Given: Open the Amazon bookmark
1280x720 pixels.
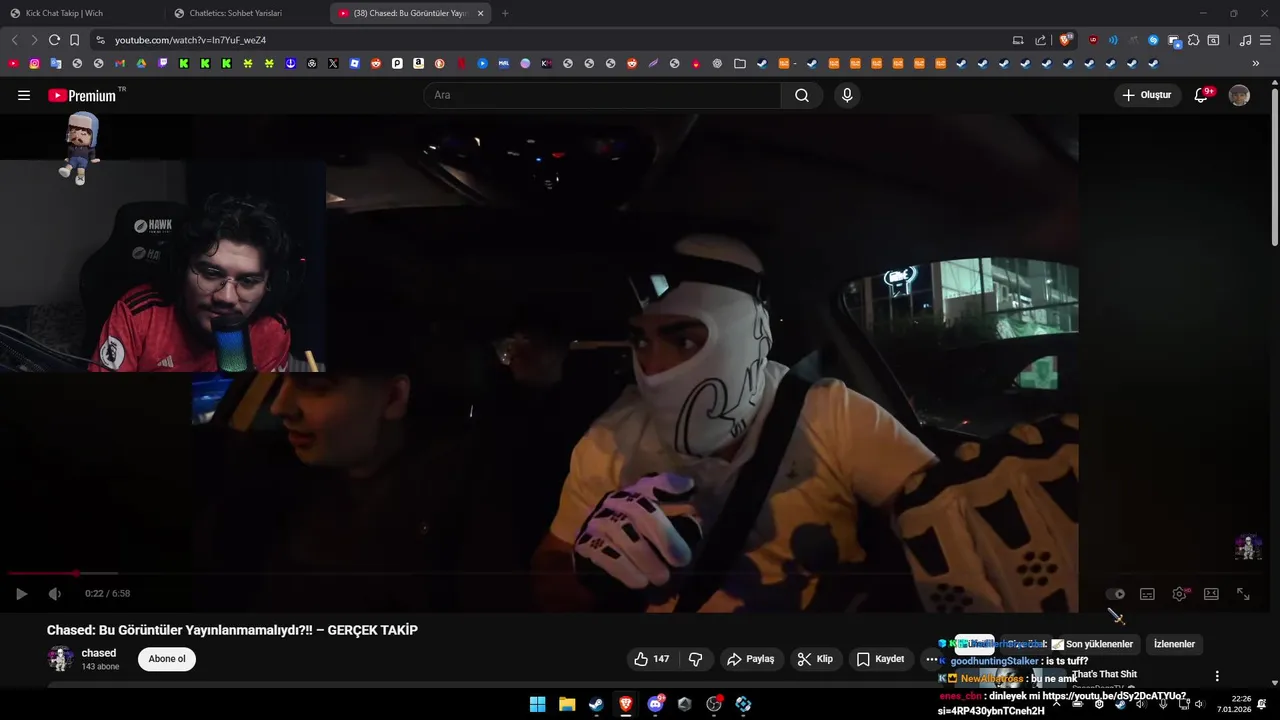Looking at the screenshot, I should [418, 63].
